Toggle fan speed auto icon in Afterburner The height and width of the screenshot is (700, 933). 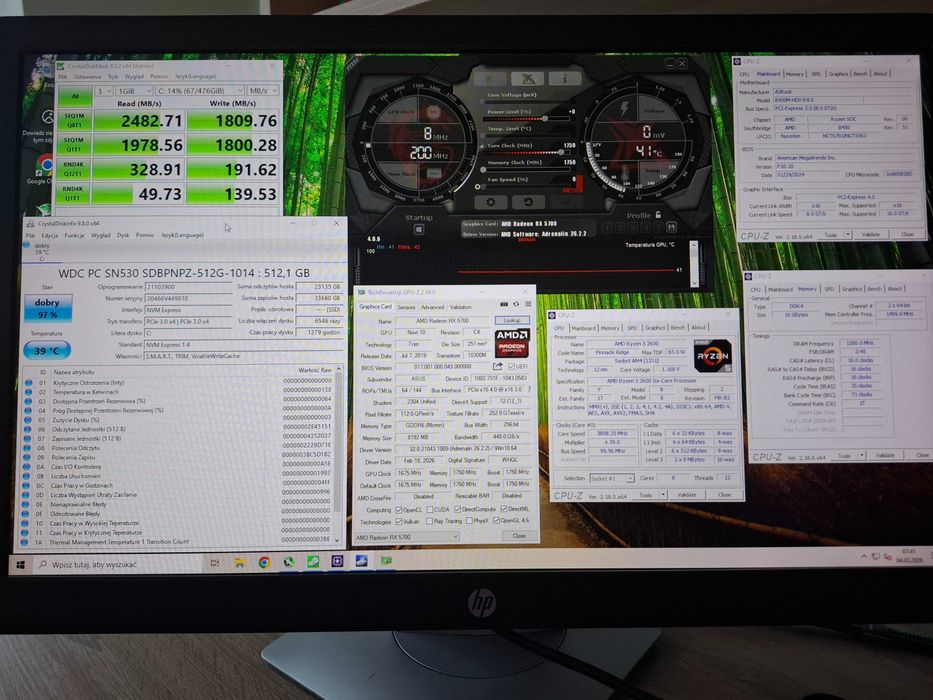[478, 187]
